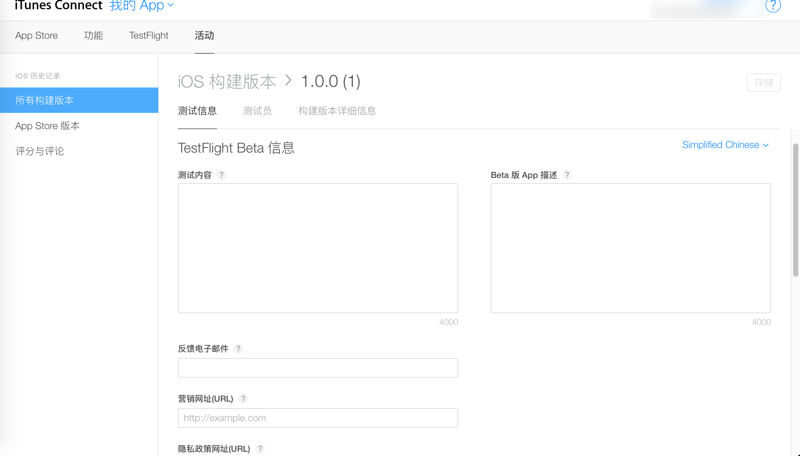The height and width of the screenshot is (456, 800).
Task: Click the help icon next to 隐私政策网址(URL)
Action: tap(260, 449)
